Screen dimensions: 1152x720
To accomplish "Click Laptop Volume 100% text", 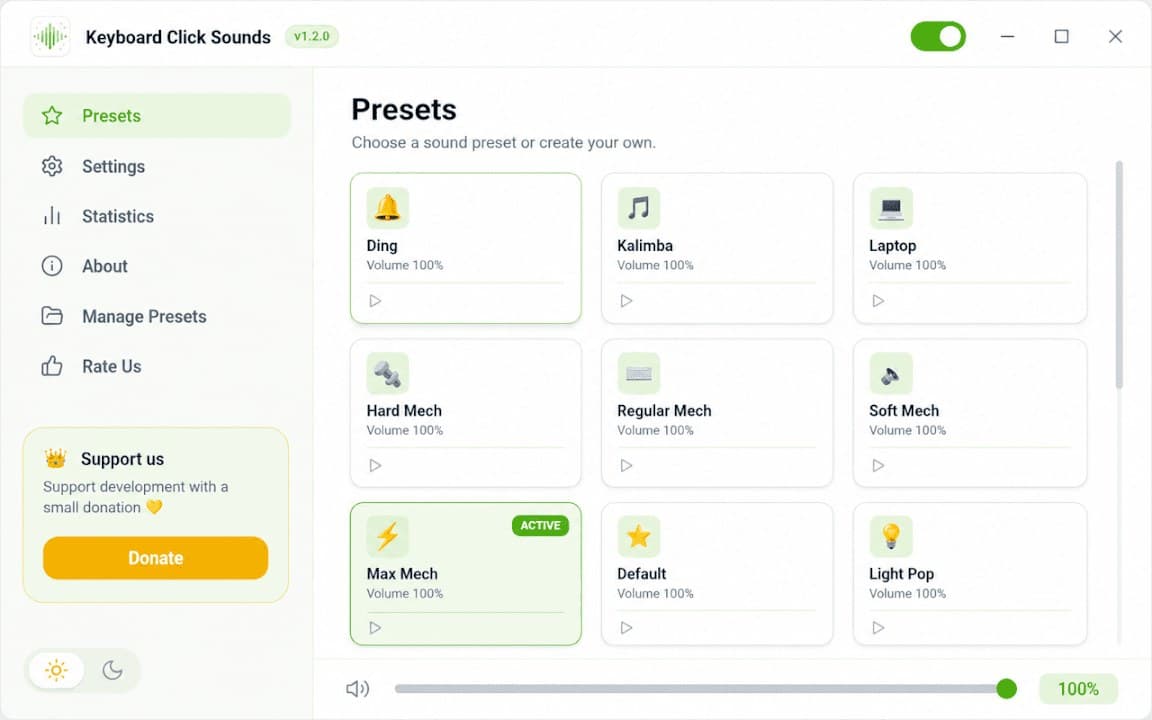I will tap(907, 265).
